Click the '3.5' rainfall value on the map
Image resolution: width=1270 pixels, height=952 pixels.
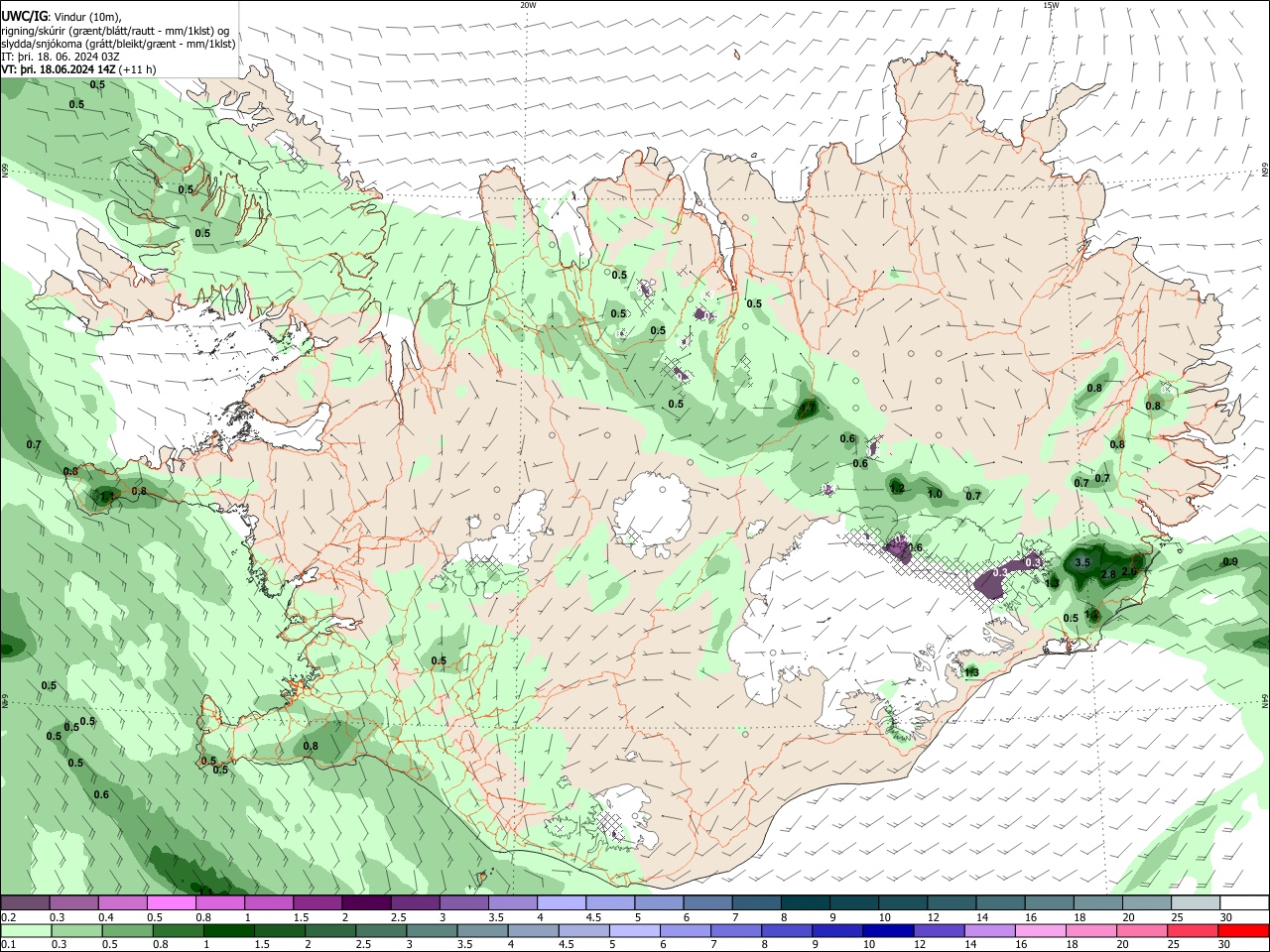(1082, 562)
